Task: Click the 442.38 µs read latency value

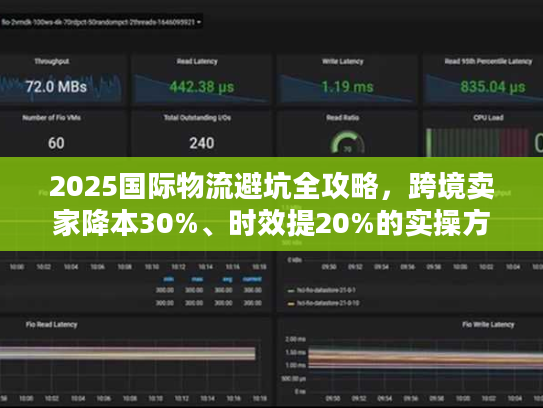Action: pos(202,87)
